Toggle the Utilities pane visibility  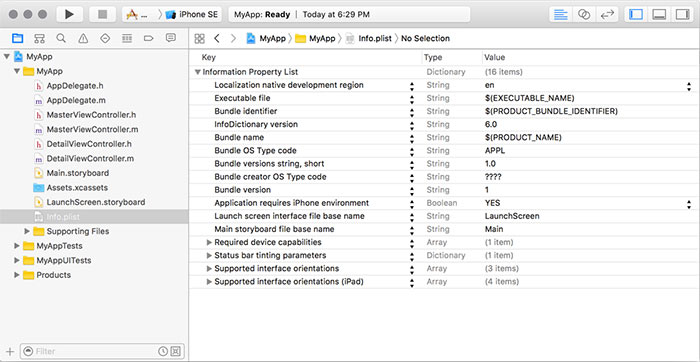(x=683, y=14)
